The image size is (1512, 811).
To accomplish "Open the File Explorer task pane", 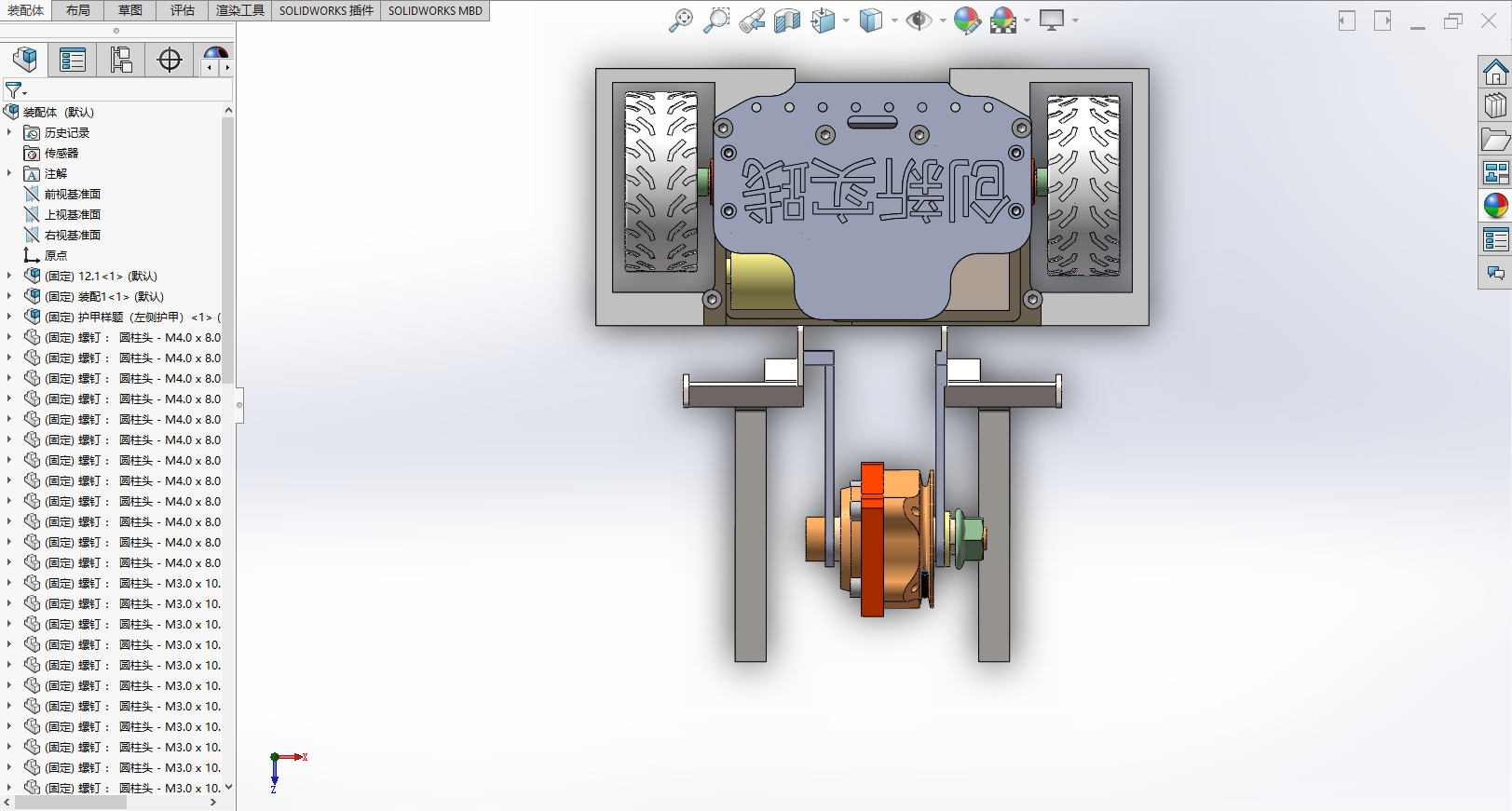I will (1495, 139).
